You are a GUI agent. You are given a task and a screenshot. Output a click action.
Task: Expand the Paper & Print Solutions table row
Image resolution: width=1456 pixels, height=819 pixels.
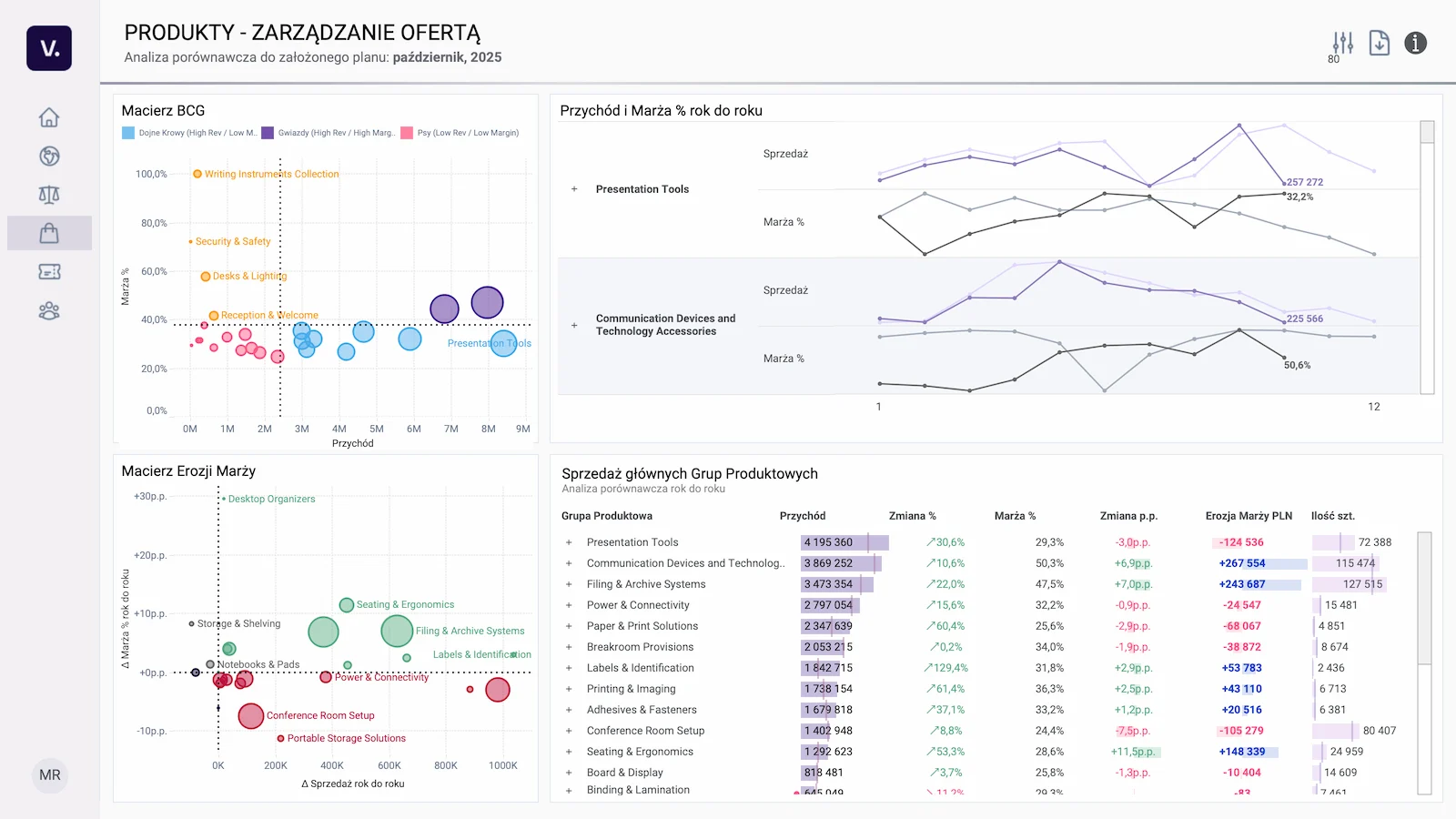[568, 626]
